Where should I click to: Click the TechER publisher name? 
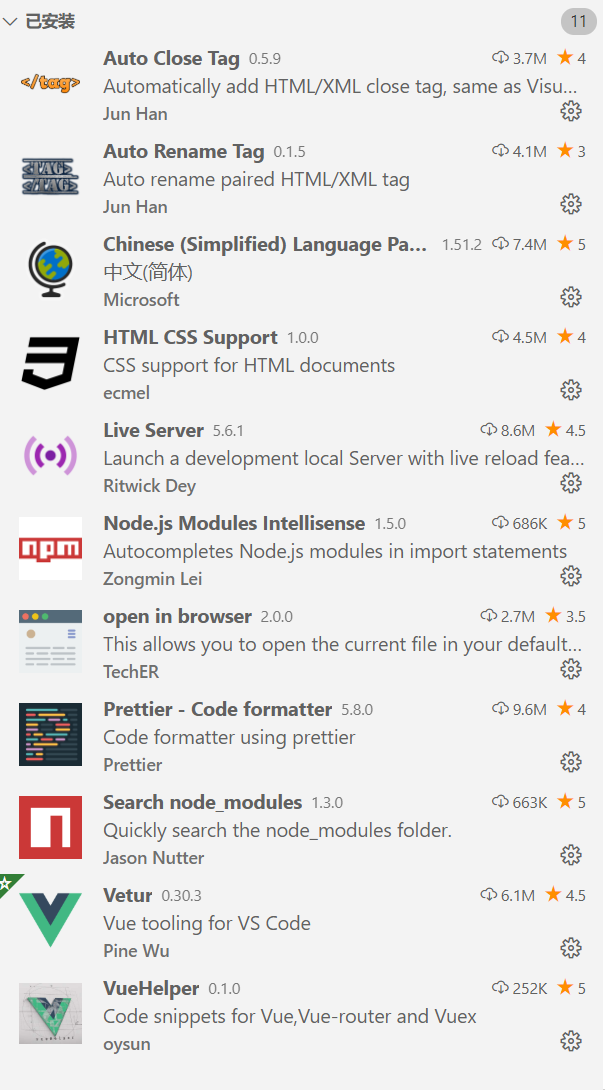(131, 672)
